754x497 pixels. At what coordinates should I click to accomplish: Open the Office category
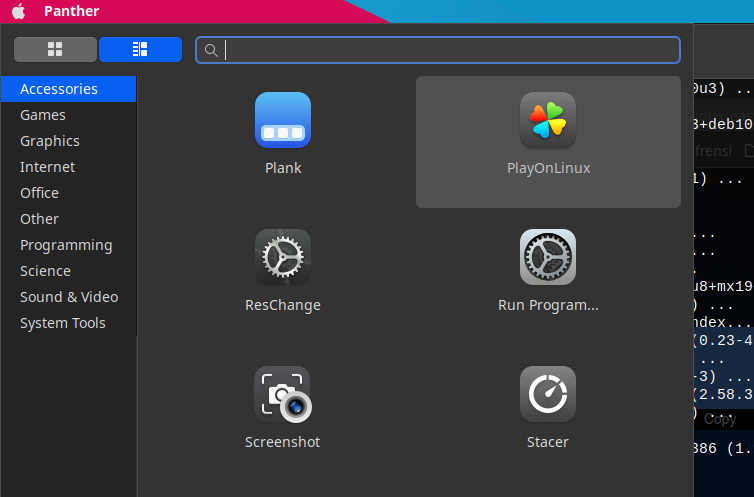pyautogui.click(x=68, y=193)
